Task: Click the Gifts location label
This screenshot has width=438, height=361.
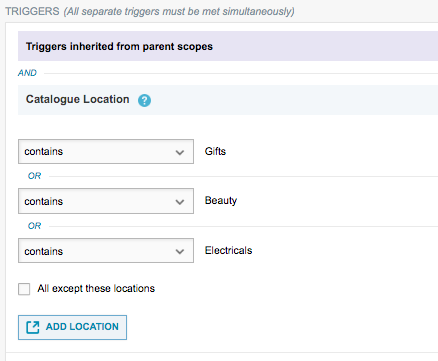Action: [x=215, y=151]
